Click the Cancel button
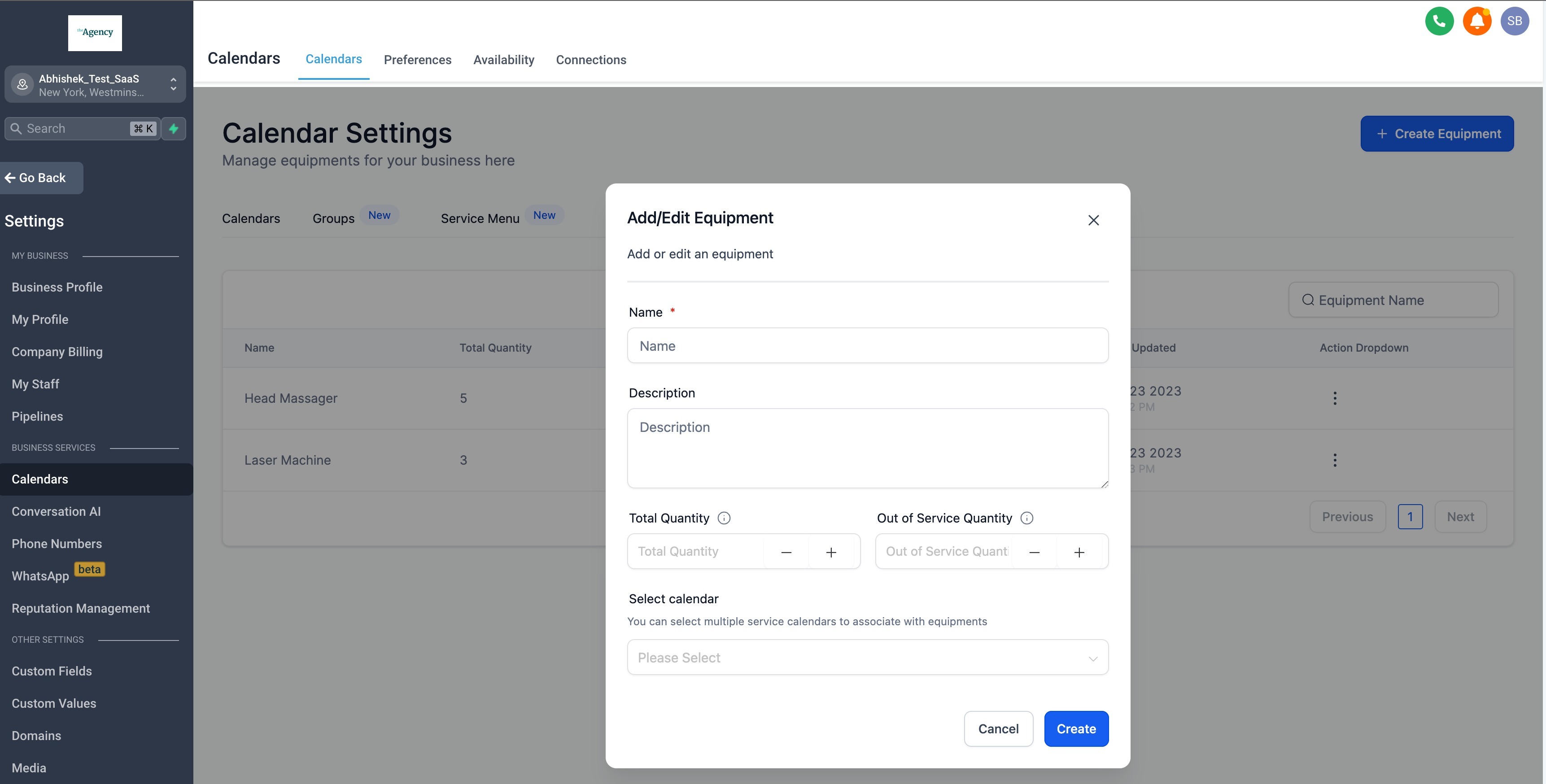The width and height of the screenshot is (1546, 784). click(x=997, y=729)
